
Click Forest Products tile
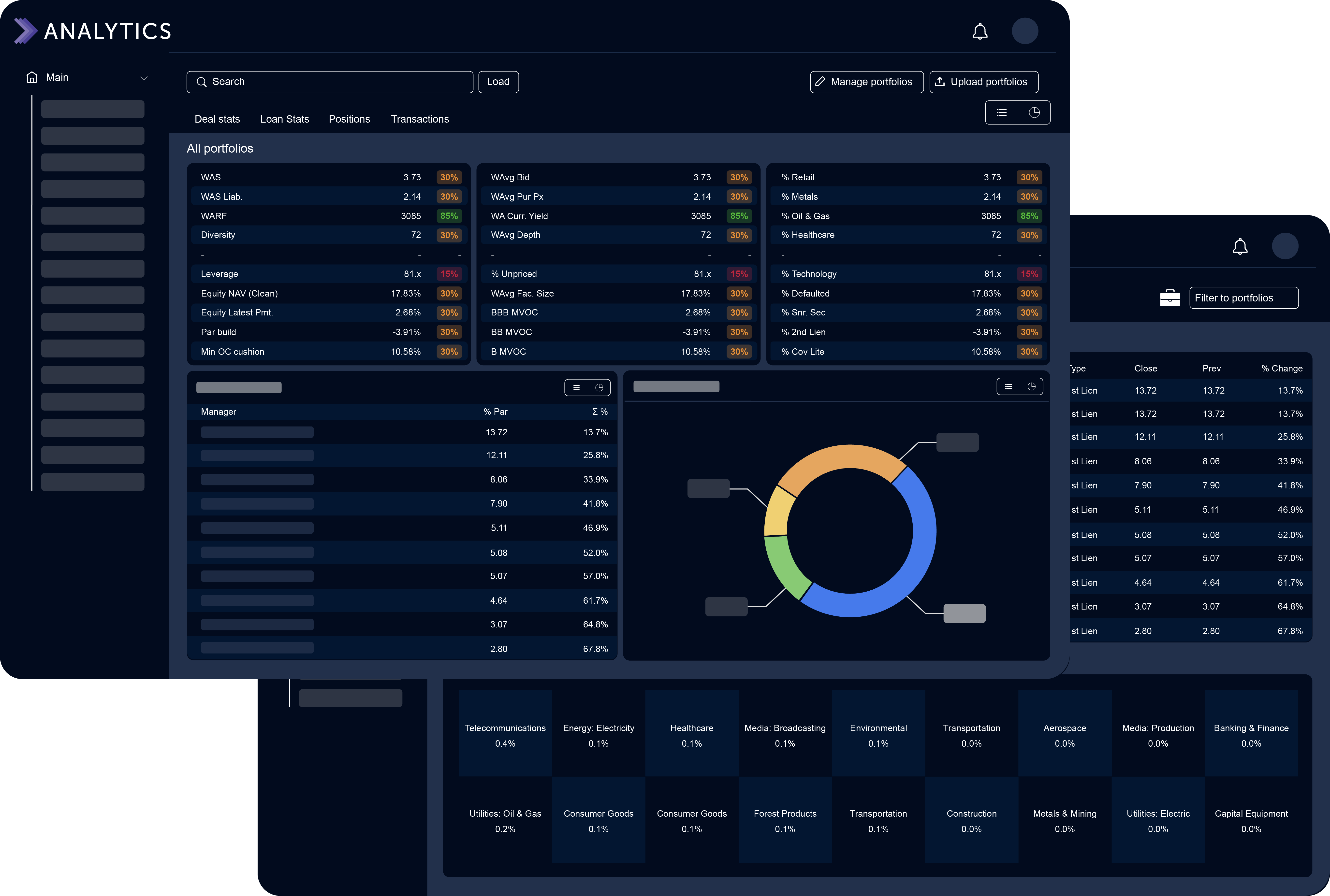[x=785, y=821]
